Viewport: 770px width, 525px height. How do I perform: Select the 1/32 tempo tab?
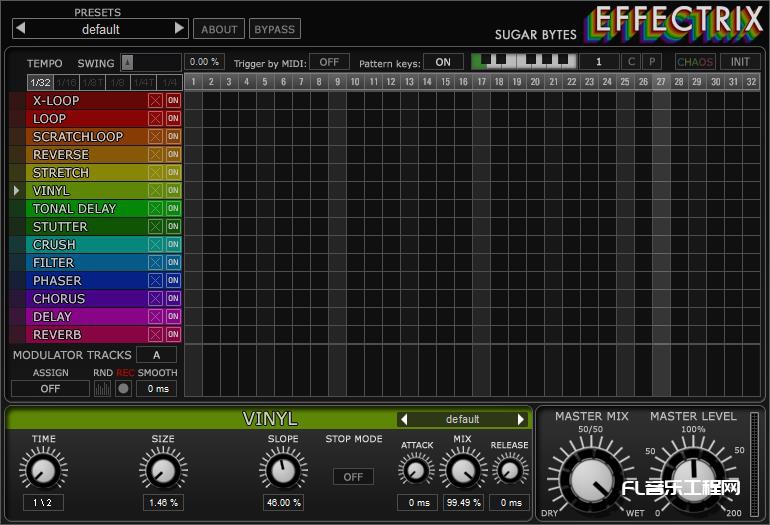tap(40, 82)
